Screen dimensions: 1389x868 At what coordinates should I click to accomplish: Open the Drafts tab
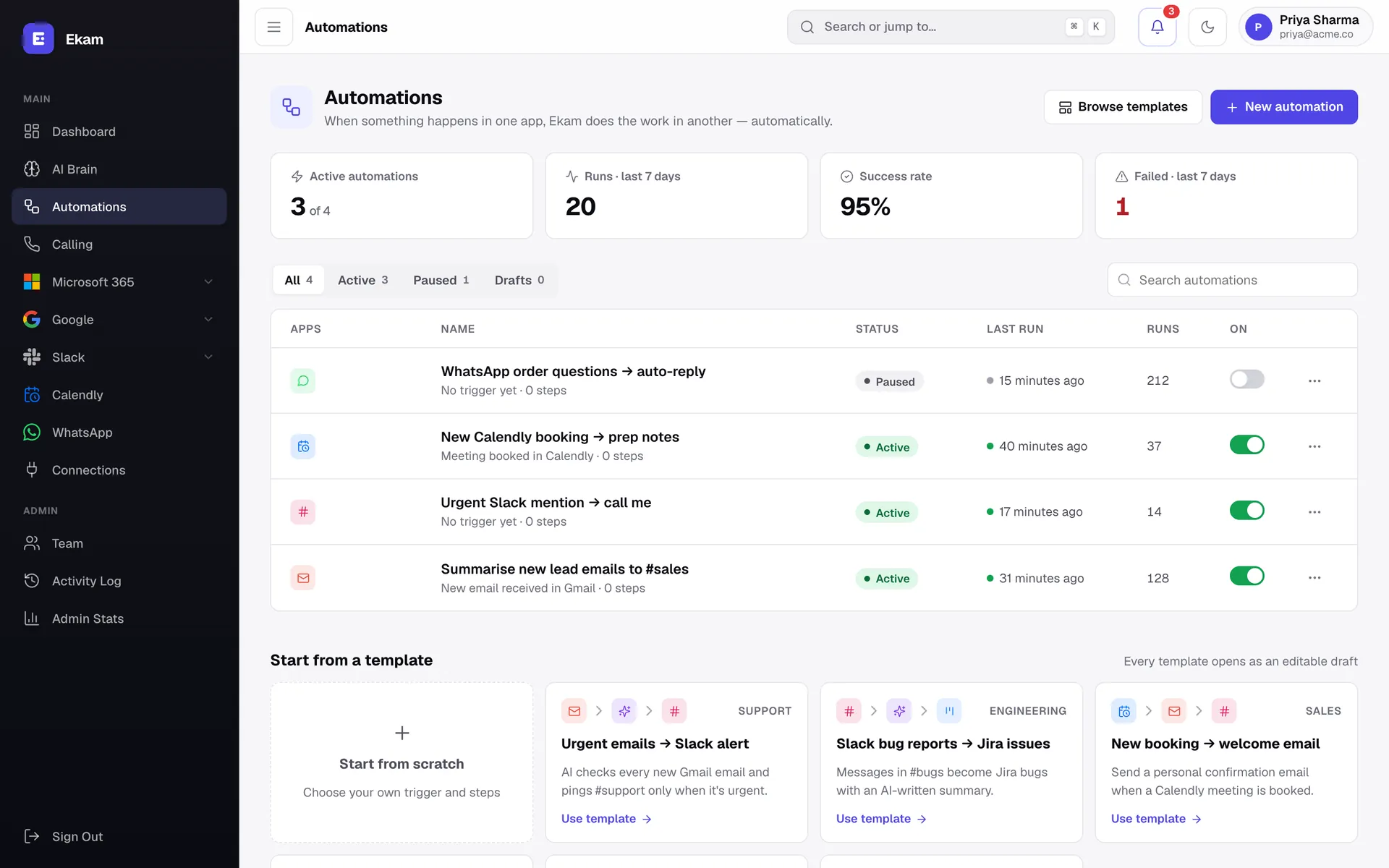(x=519, y=280)
